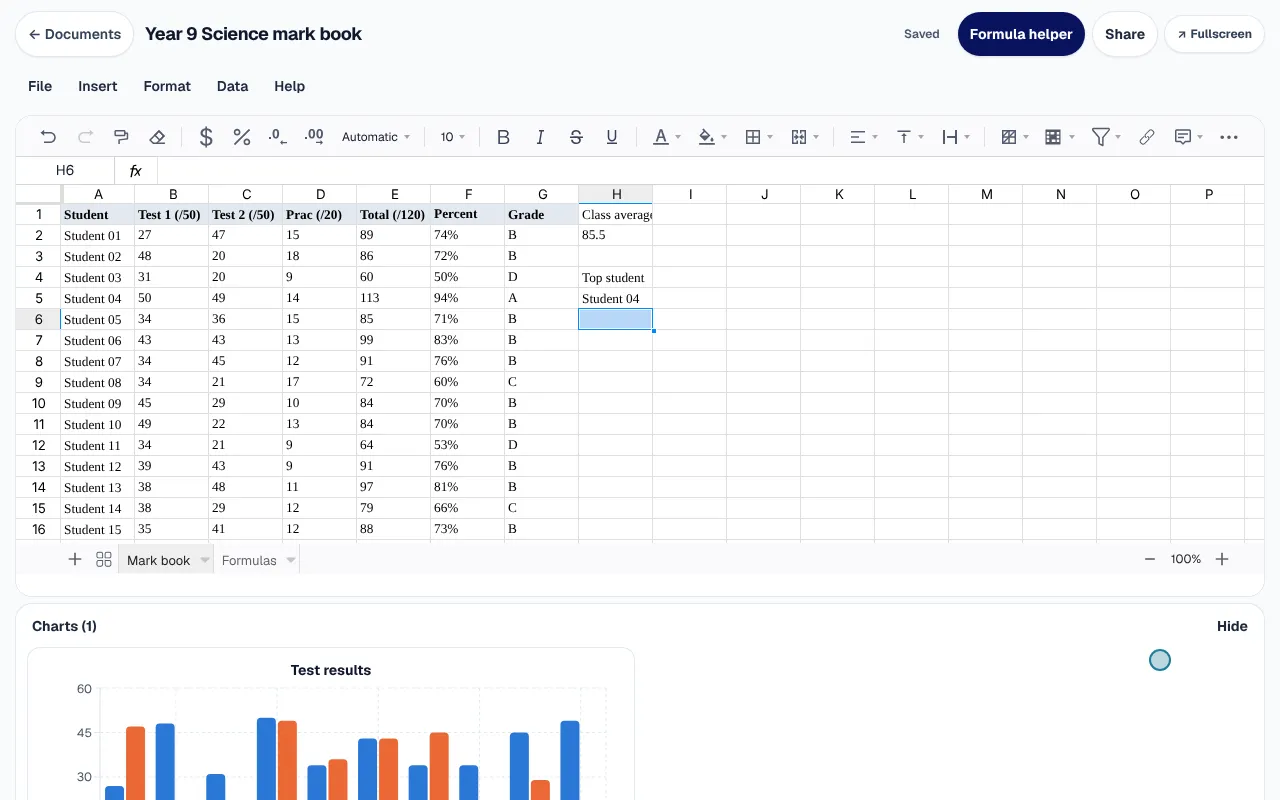1280x800 pixels.
Task: Open the font size 10 dropdown
Action: (453, 137)
